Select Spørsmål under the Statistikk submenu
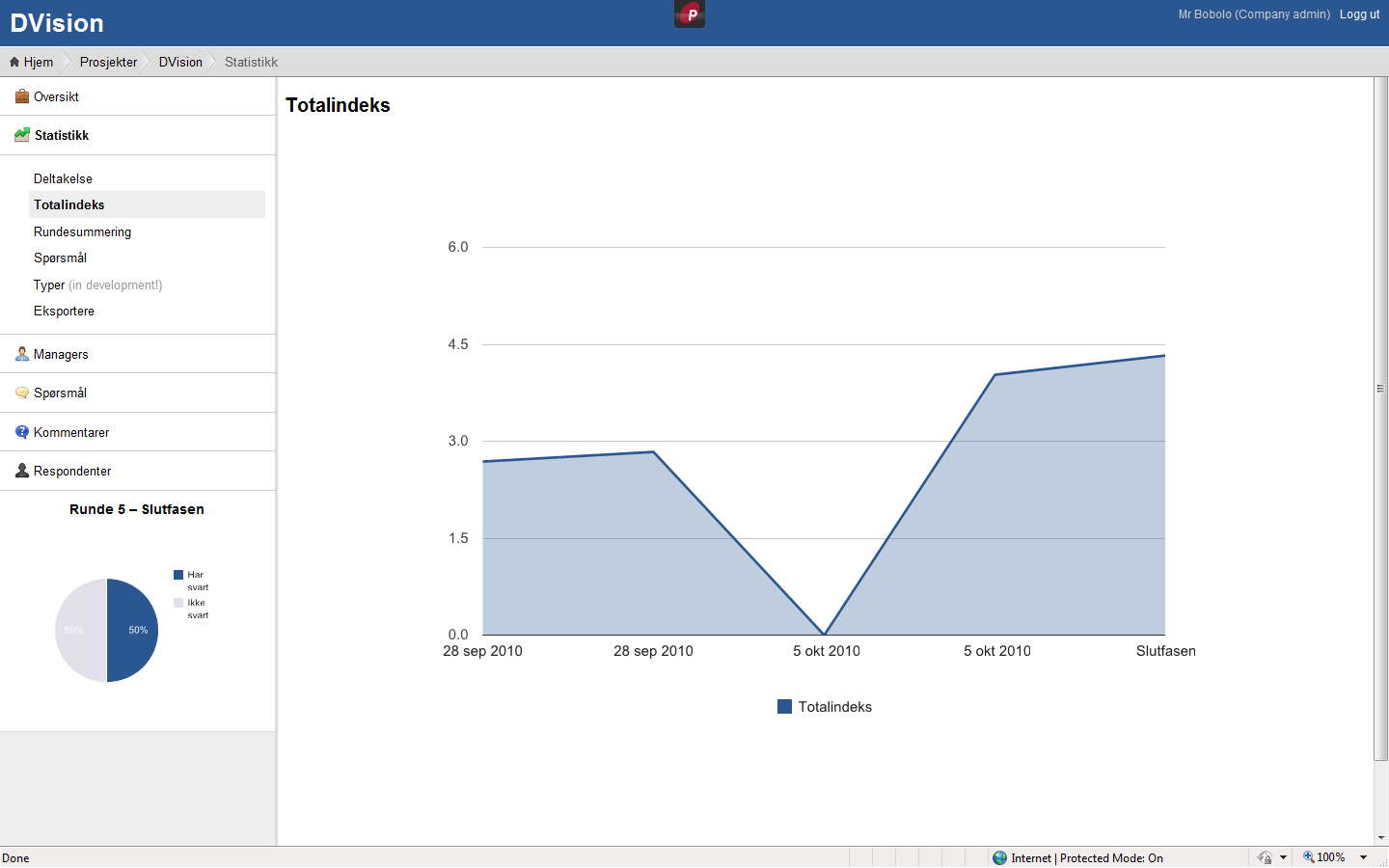The image size is (1389, 868). pos(60,258)
